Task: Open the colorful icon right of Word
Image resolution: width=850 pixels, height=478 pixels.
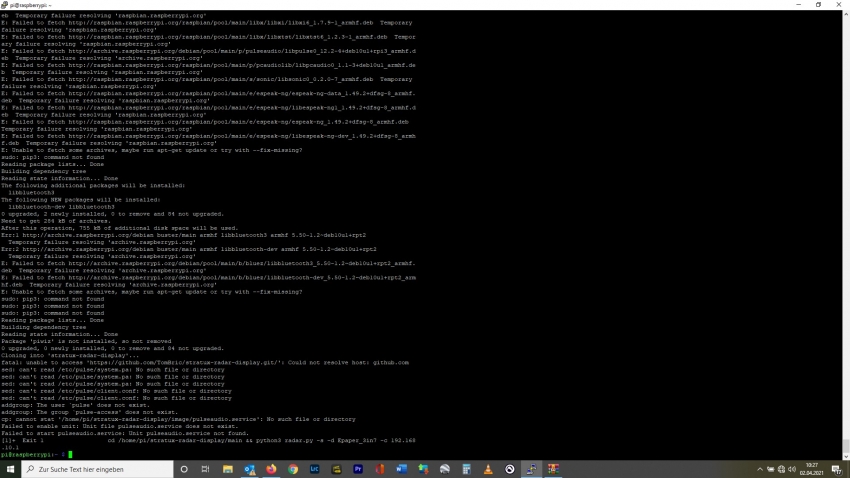Action: pyautogui.click(x=423, y=469)
